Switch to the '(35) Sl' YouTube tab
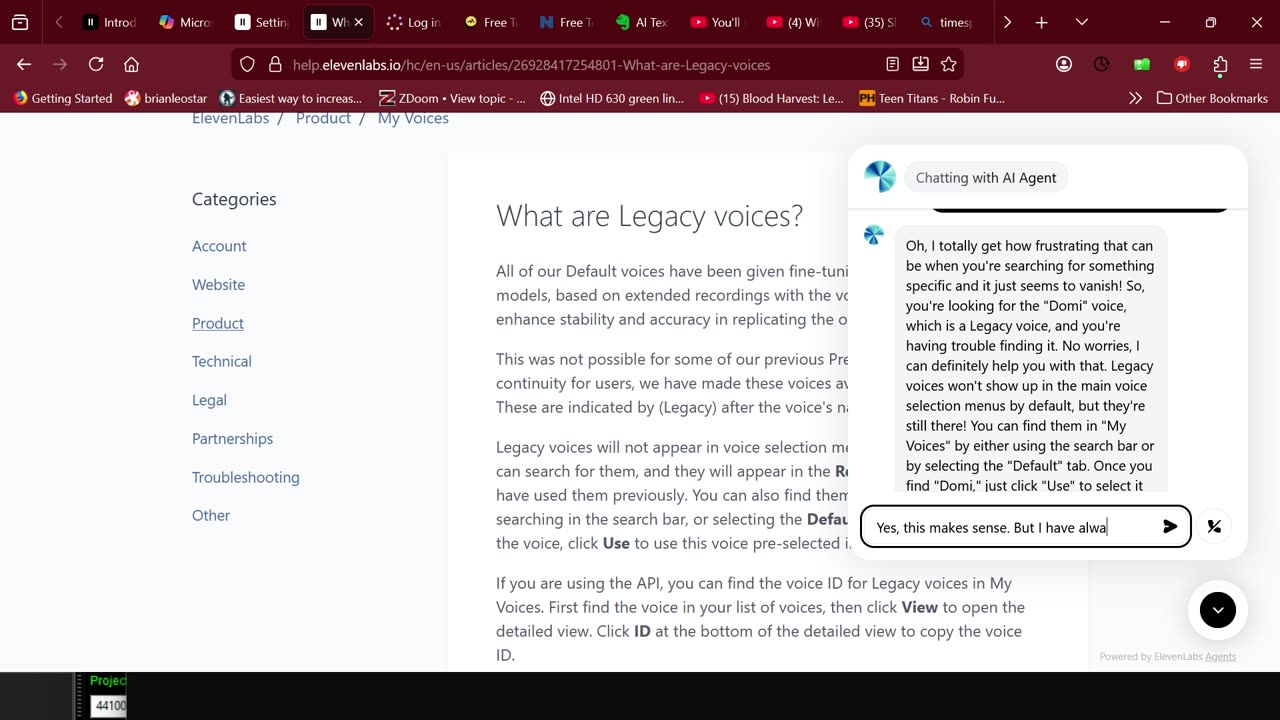1280x720 pixels. click(x=870, y=22)
